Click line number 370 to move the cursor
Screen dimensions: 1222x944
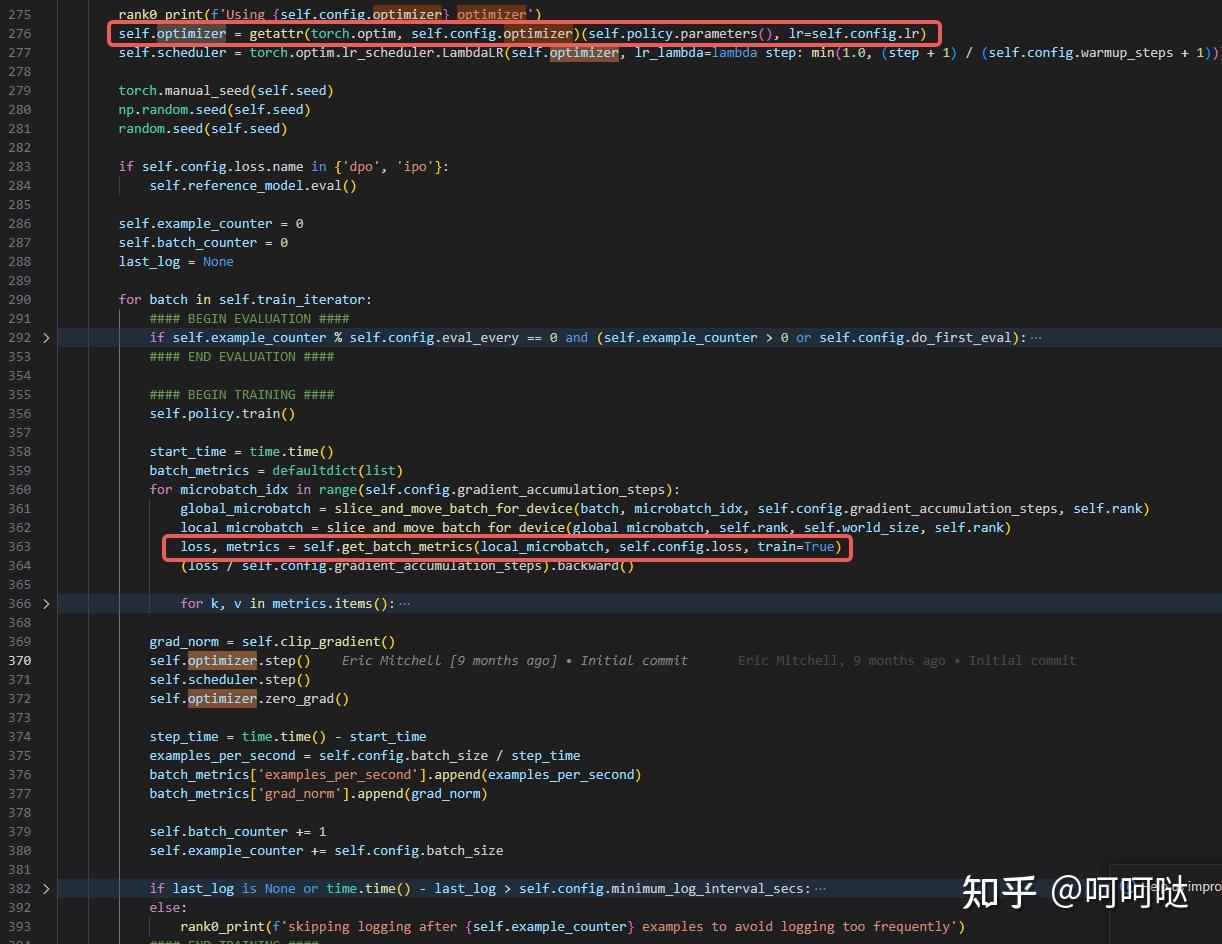click(19, 660)
